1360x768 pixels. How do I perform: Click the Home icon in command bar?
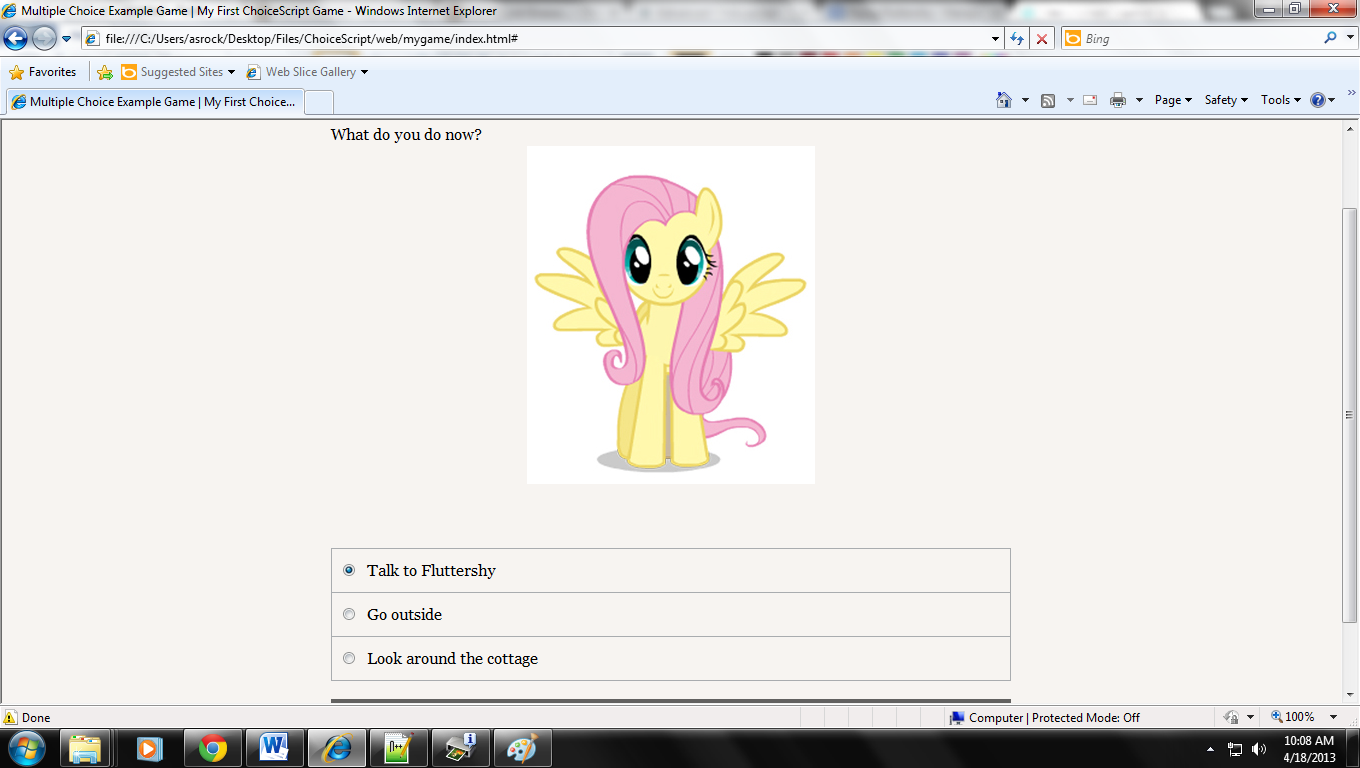tap(1004, 100)
